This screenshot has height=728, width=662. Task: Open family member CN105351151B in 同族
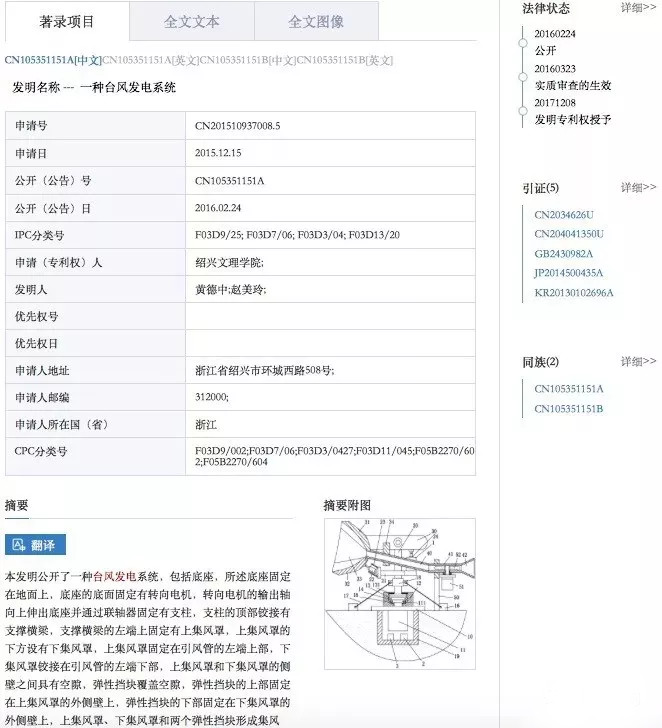pyautogui.click(x=569, y=409)
